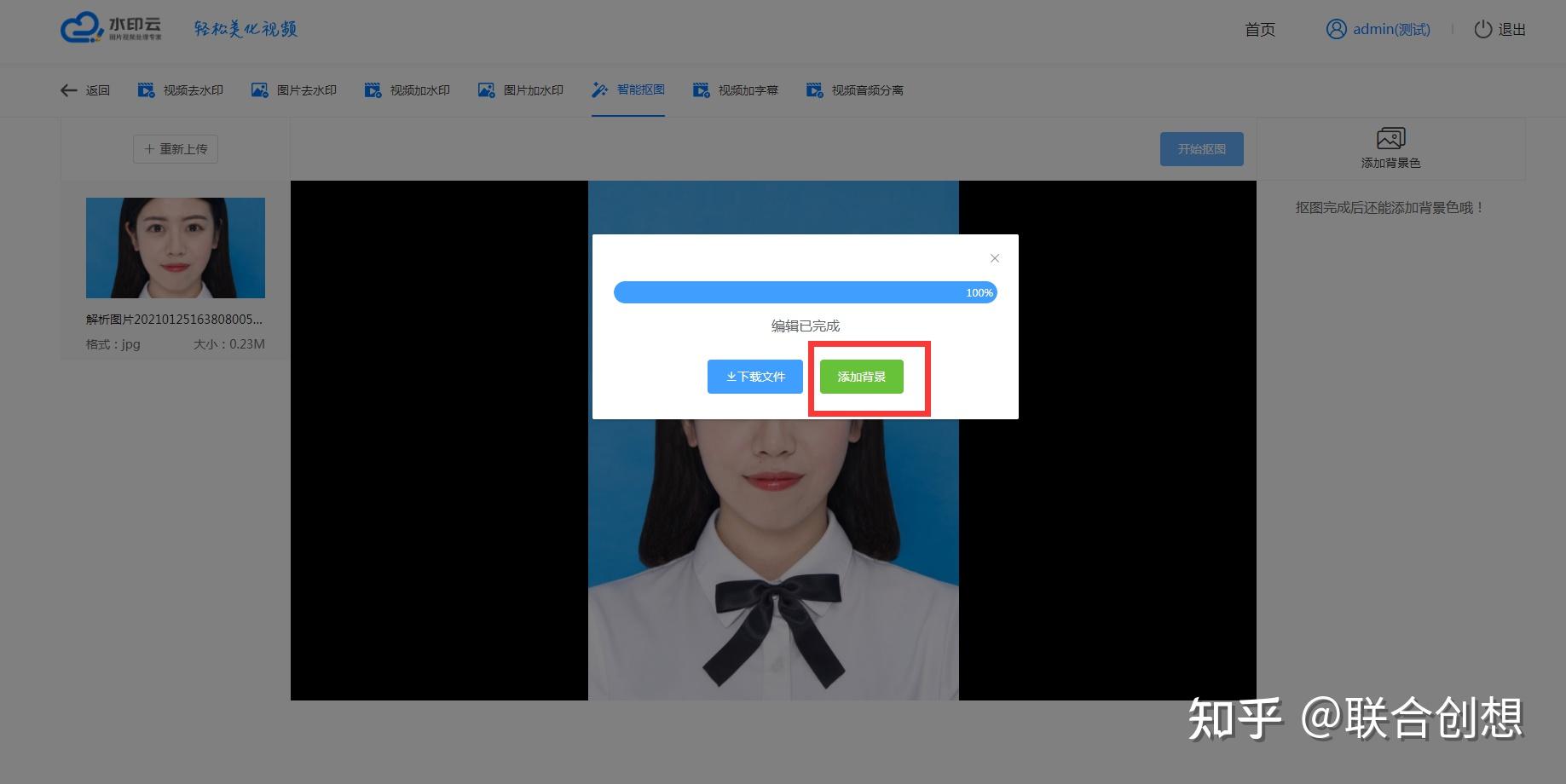Image resolution: width=1566 pixels, height=784 pixels.
Task: Click the 格式：jpg label
Action: (x=113, y=344)
